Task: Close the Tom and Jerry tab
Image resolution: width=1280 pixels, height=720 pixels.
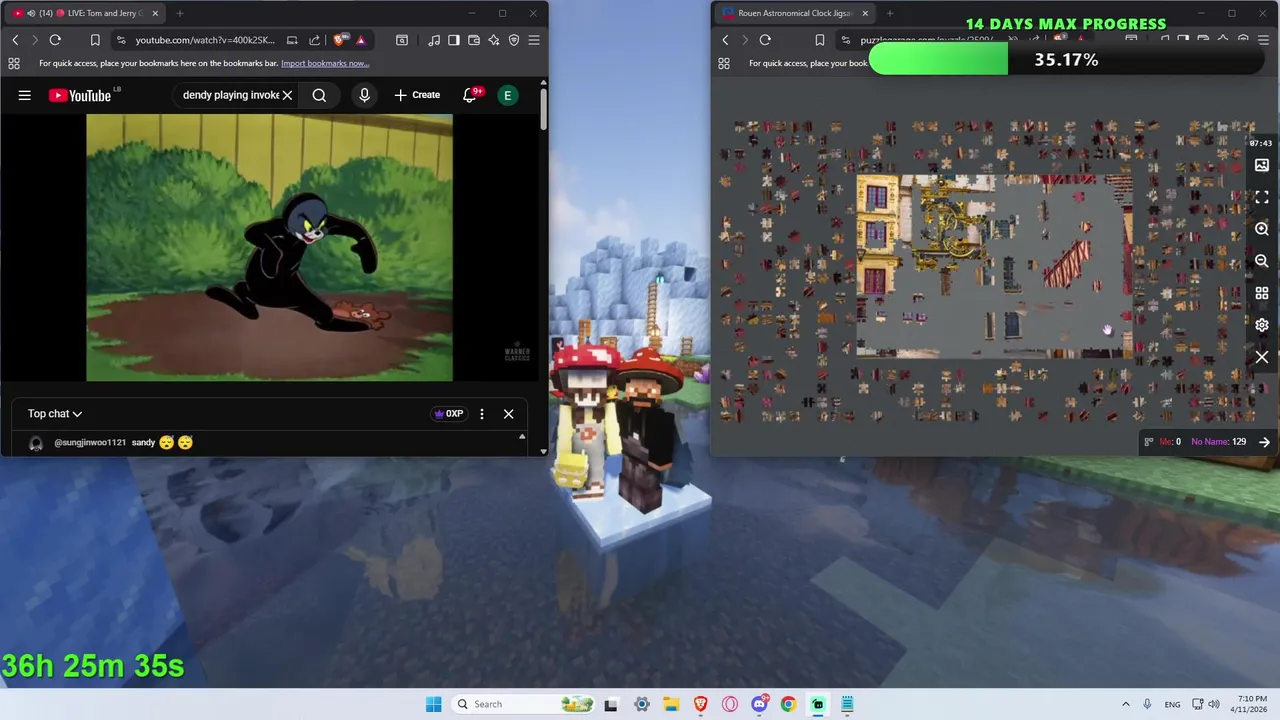Action: tap(155, 13)
